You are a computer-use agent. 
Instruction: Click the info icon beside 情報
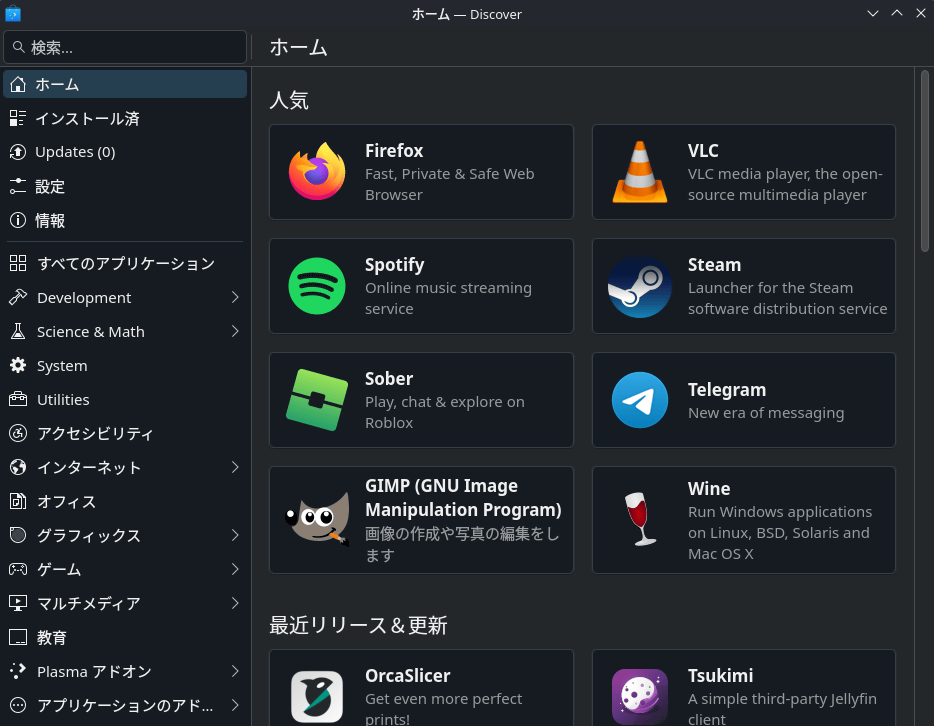pyautogui.click(x=18, y=220)
